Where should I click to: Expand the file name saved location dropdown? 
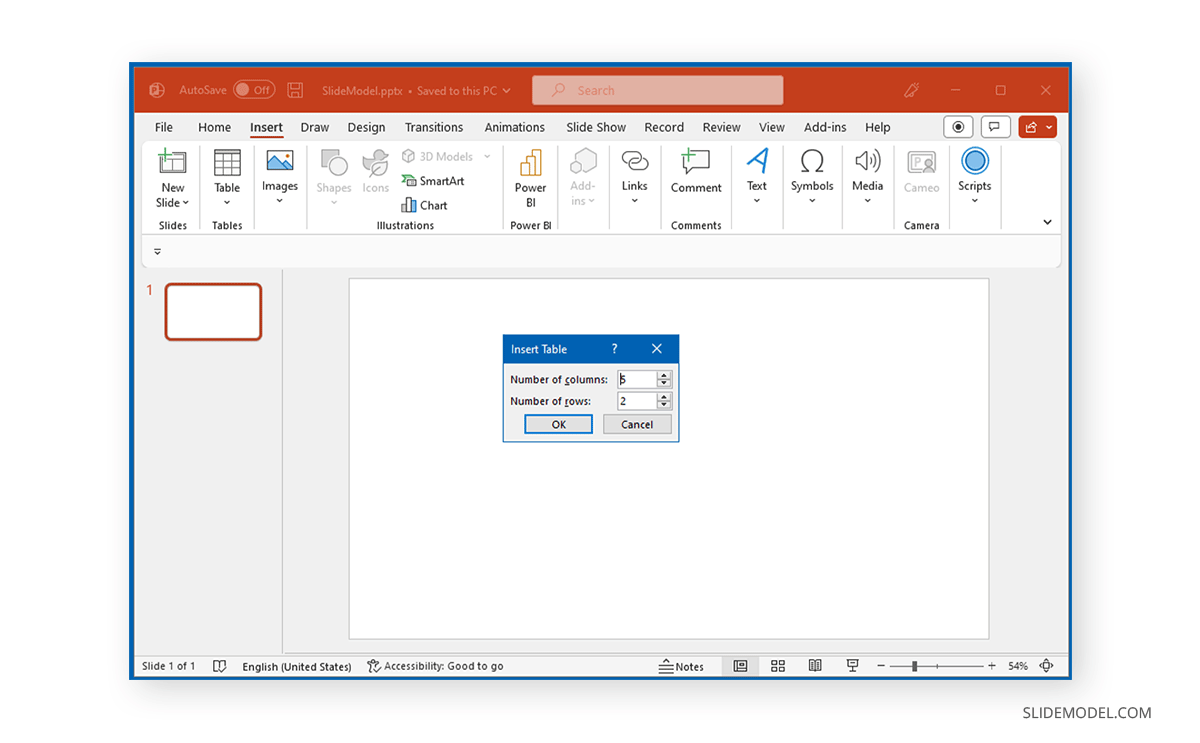pos(506,91)
